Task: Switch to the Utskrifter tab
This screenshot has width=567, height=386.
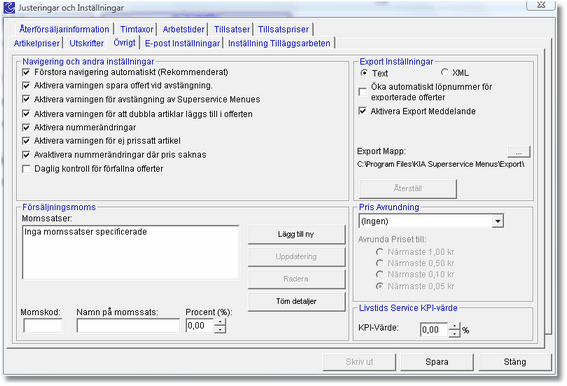Action: (x=86, y=43)
